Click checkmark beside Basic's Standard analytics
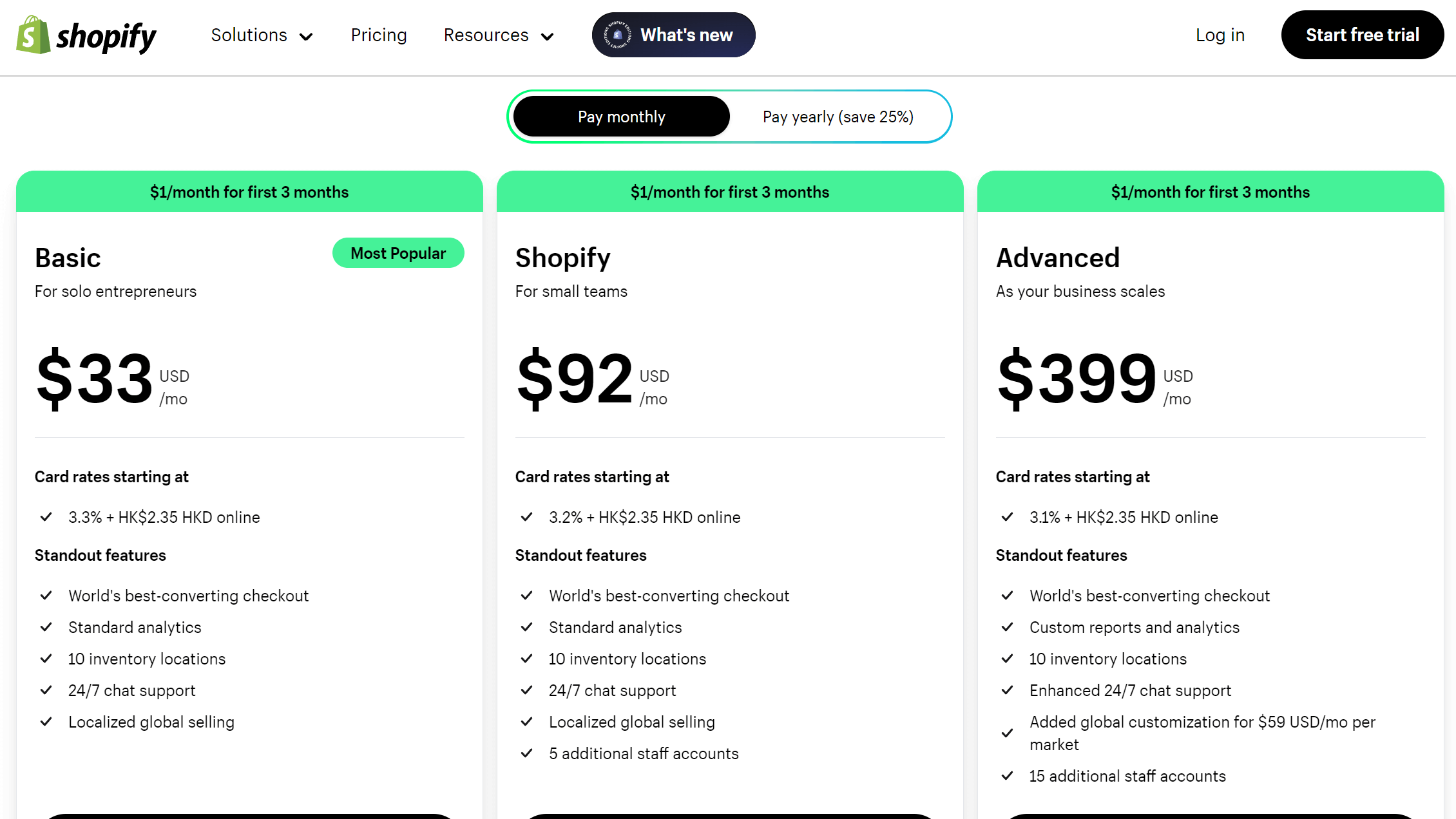 click(x=46, y=626)
